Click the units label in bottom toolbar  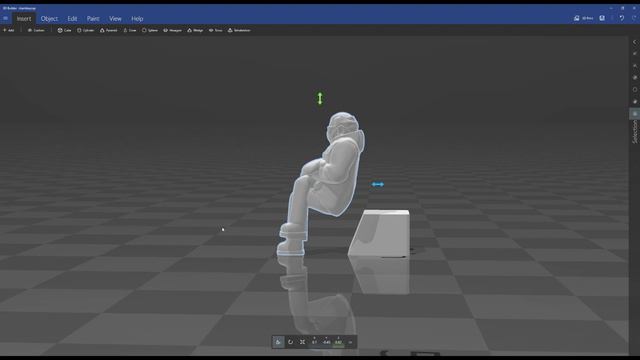[x=350, y=342]
